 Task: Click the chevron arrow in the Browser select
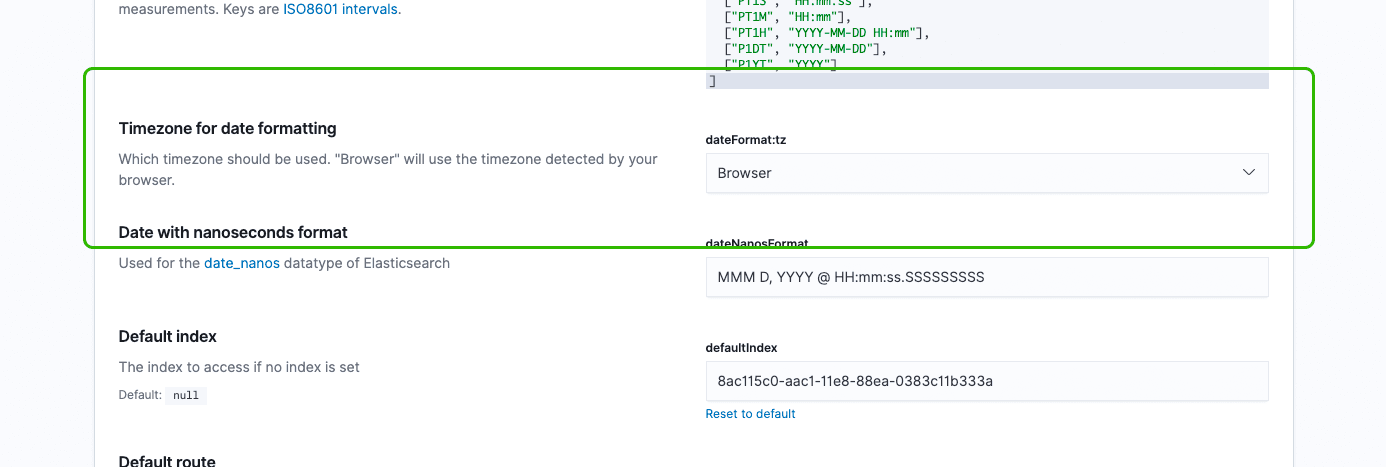pyautogui.click(x=1248, y=173)
